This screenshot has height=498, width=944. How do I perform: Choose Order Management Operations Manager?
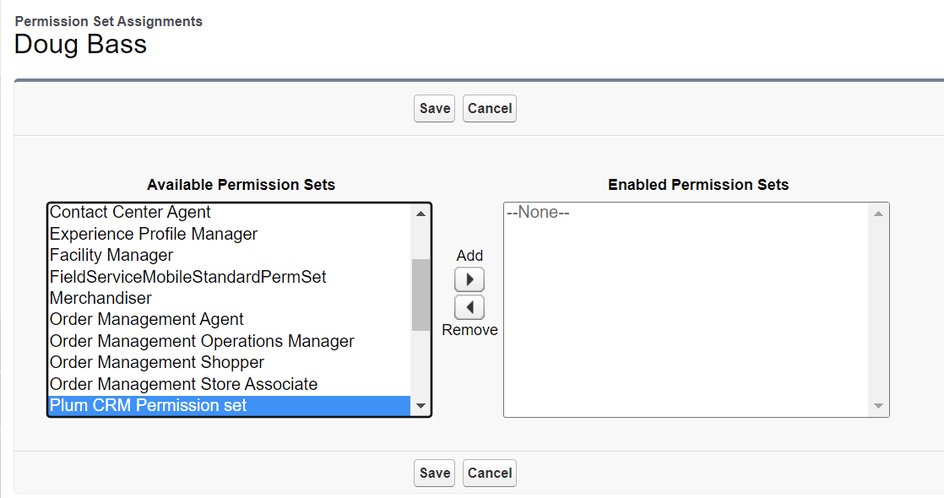click(201, 341)
